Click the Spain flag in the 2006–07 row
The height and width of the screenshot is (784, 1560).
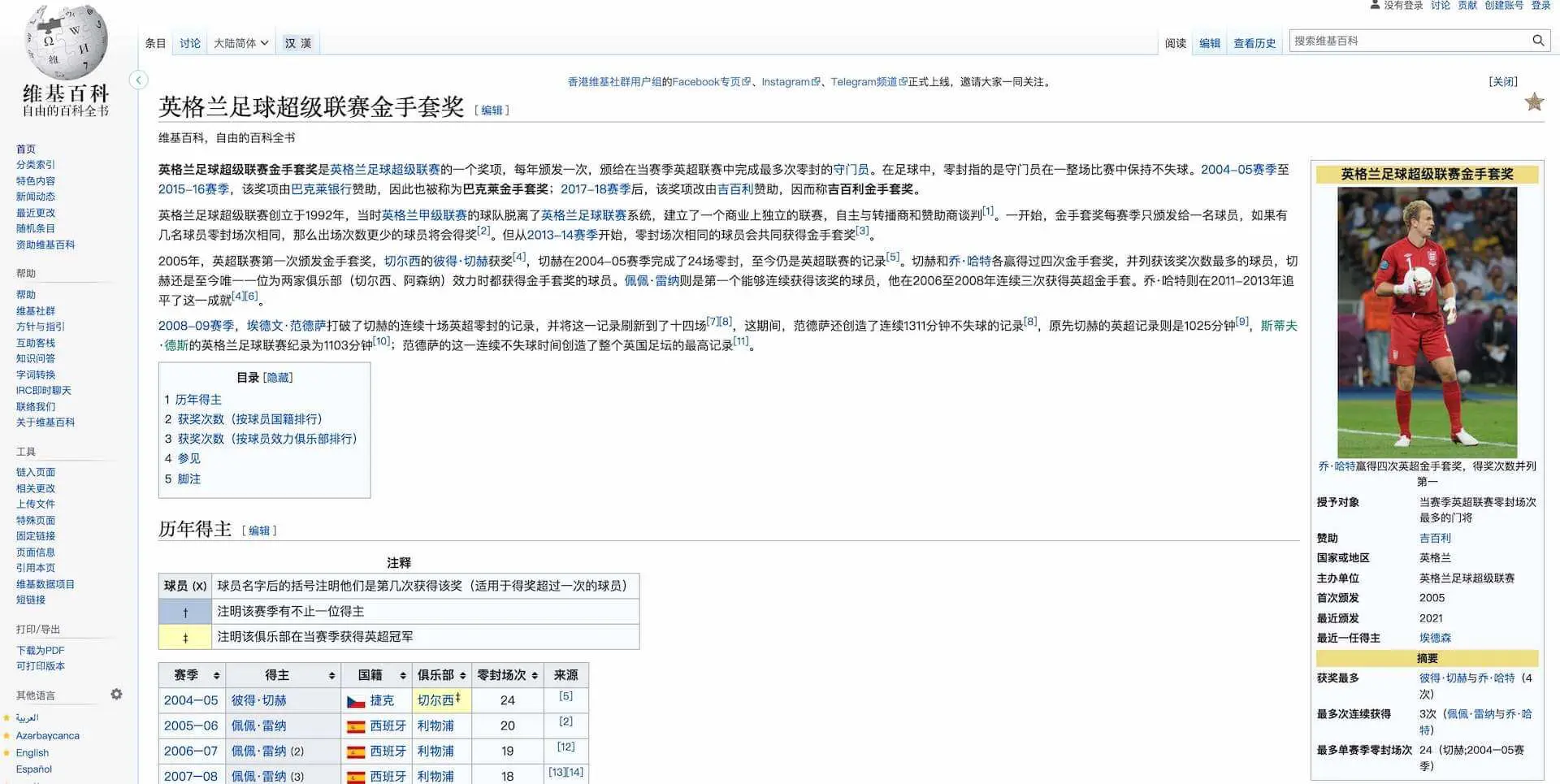point(356,752)
